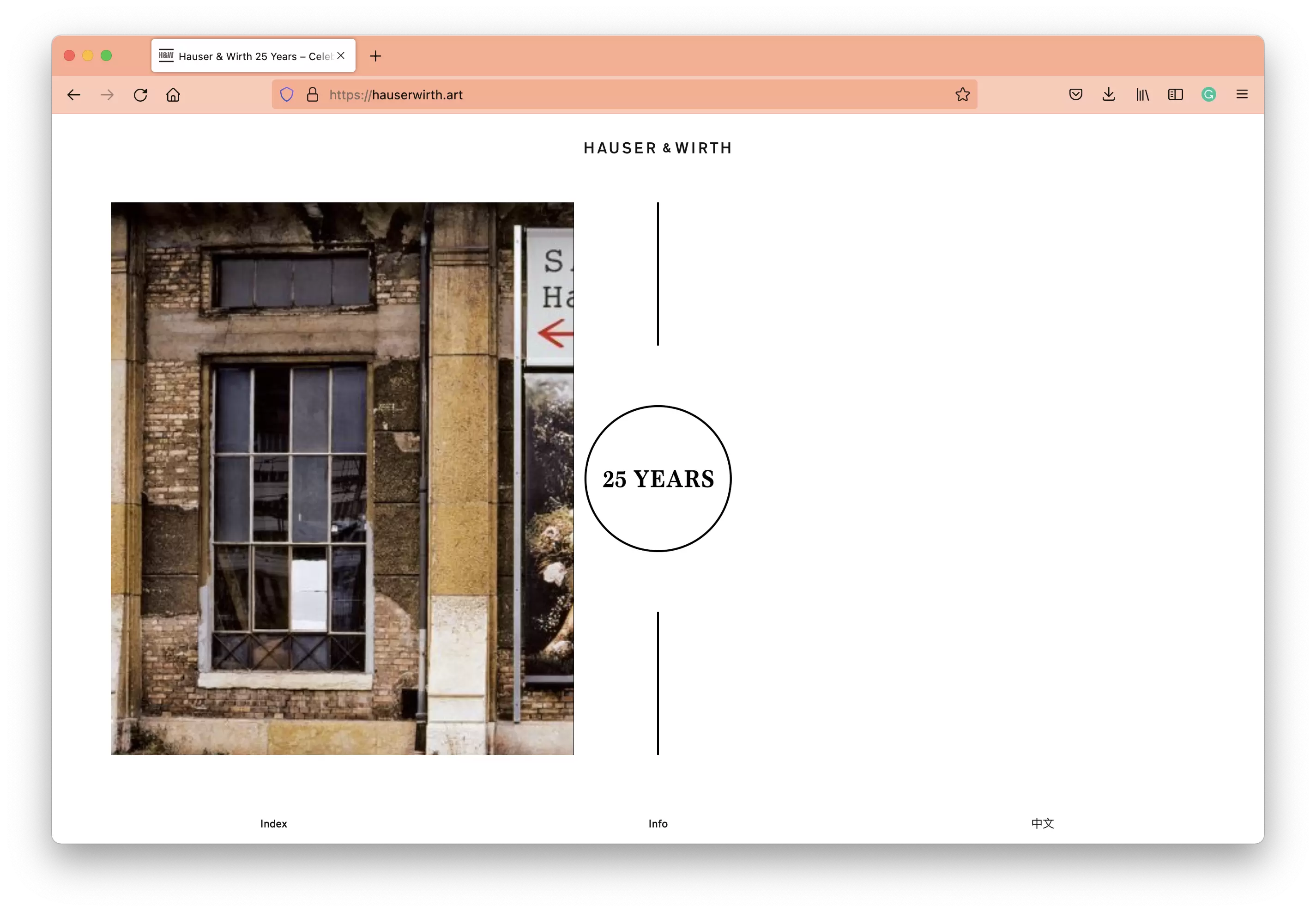
Task: Save page to Pocket icon
Action: [1075, 94]
